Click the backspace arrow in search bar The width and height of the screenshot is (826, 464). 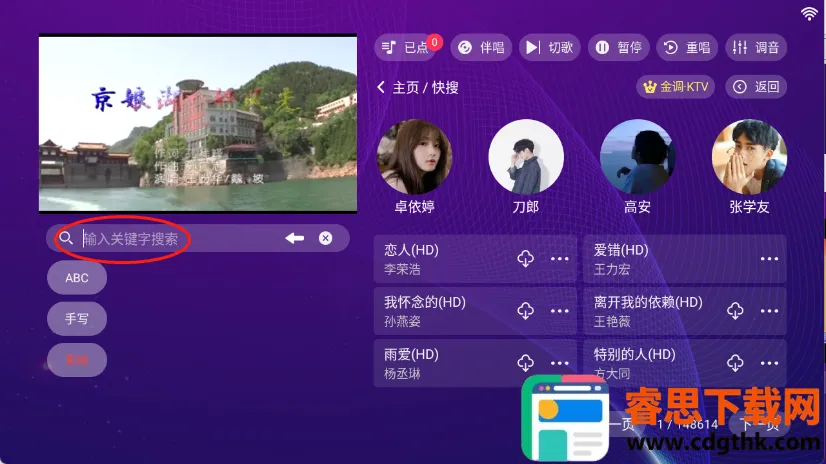click(x=294, y=239)
